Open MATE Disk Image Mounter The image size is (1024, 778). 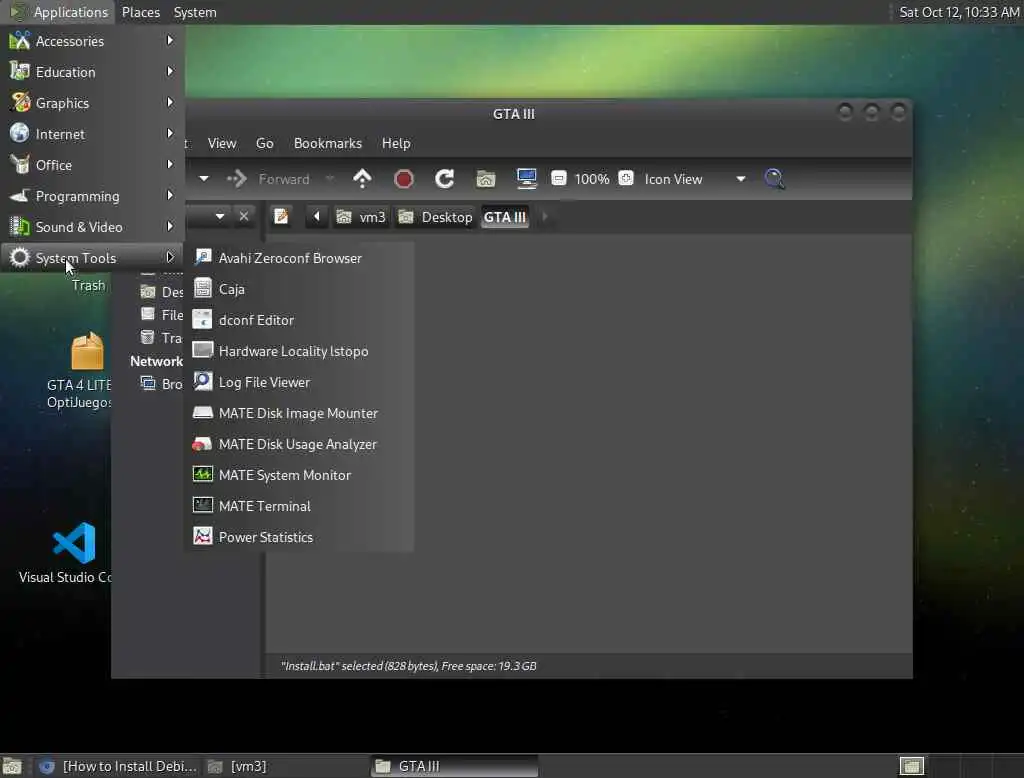point(300,413)
